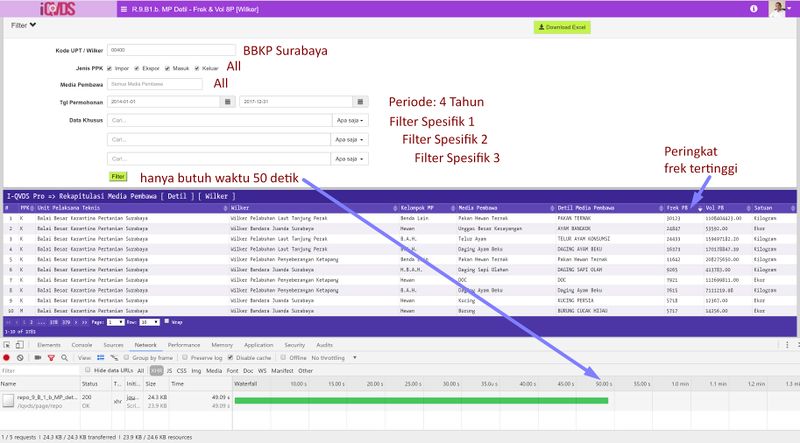
Task: Toggle the red network filter icon
Action: point(51,358)
